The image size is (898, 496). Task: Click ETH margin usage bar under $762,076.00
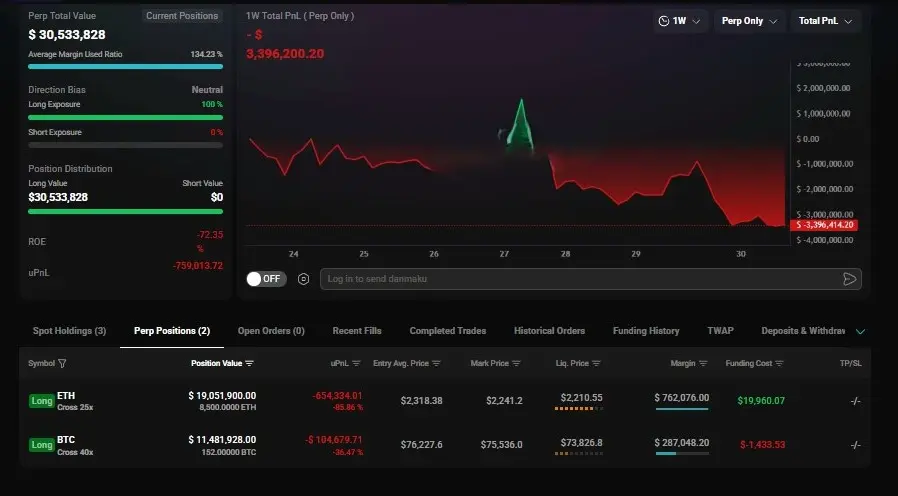(682, 409)
